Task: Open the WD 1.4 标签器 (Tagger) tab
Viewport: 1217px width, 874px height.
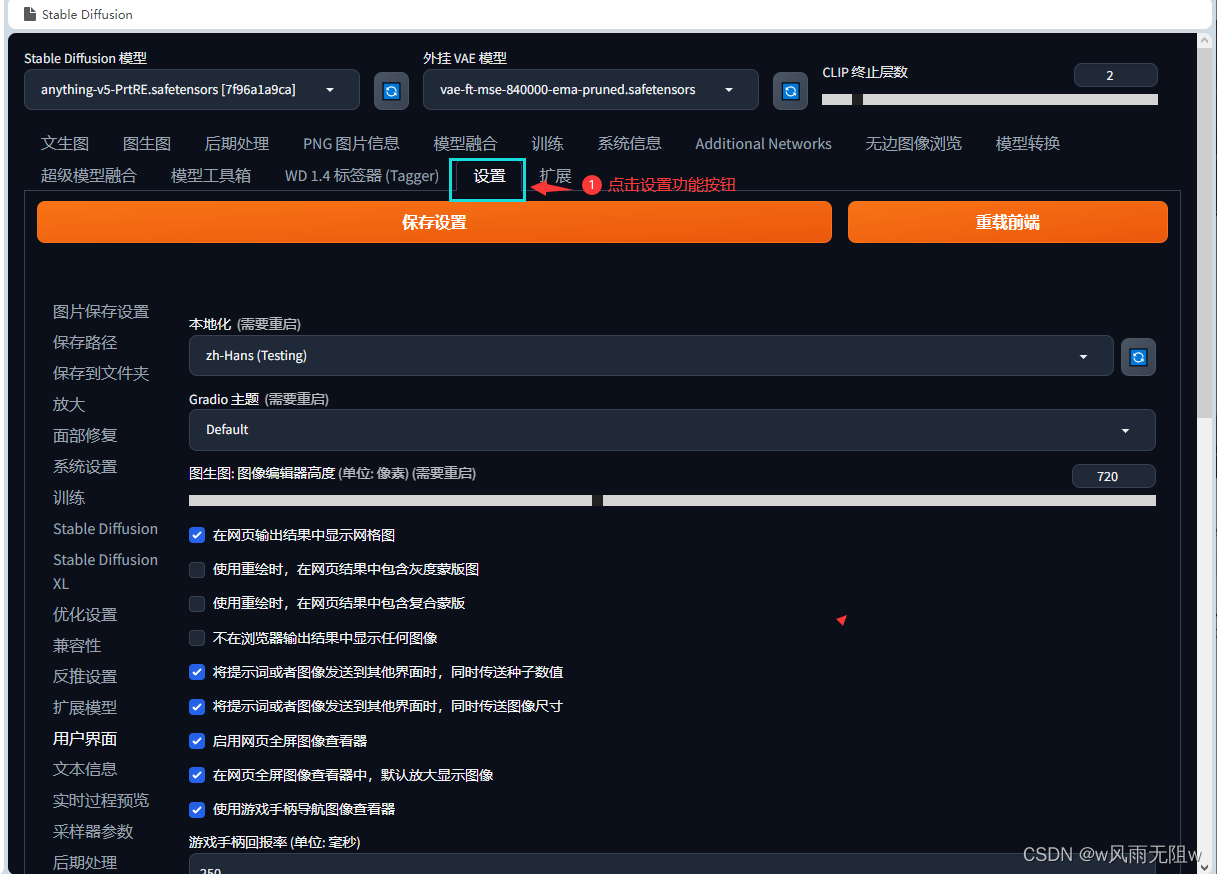Action: point(362,175)
